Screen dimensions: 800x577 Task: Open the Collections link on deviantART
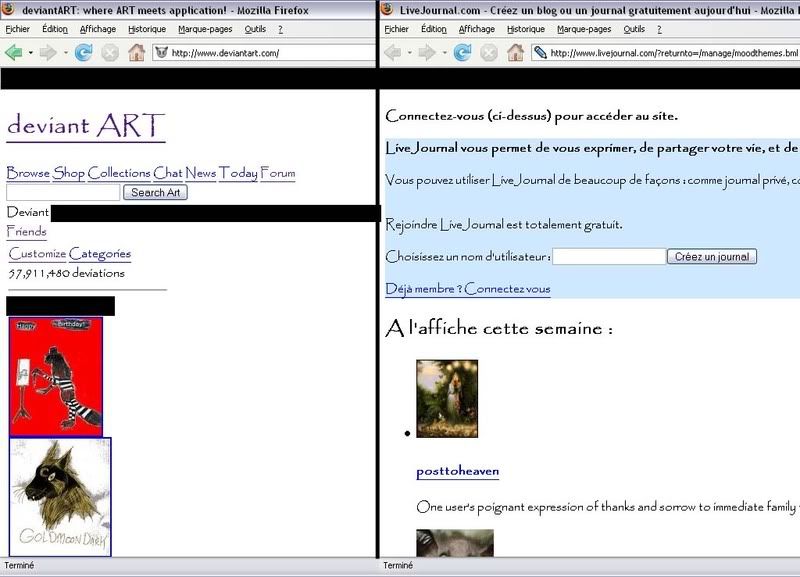(x=119, y=173)
